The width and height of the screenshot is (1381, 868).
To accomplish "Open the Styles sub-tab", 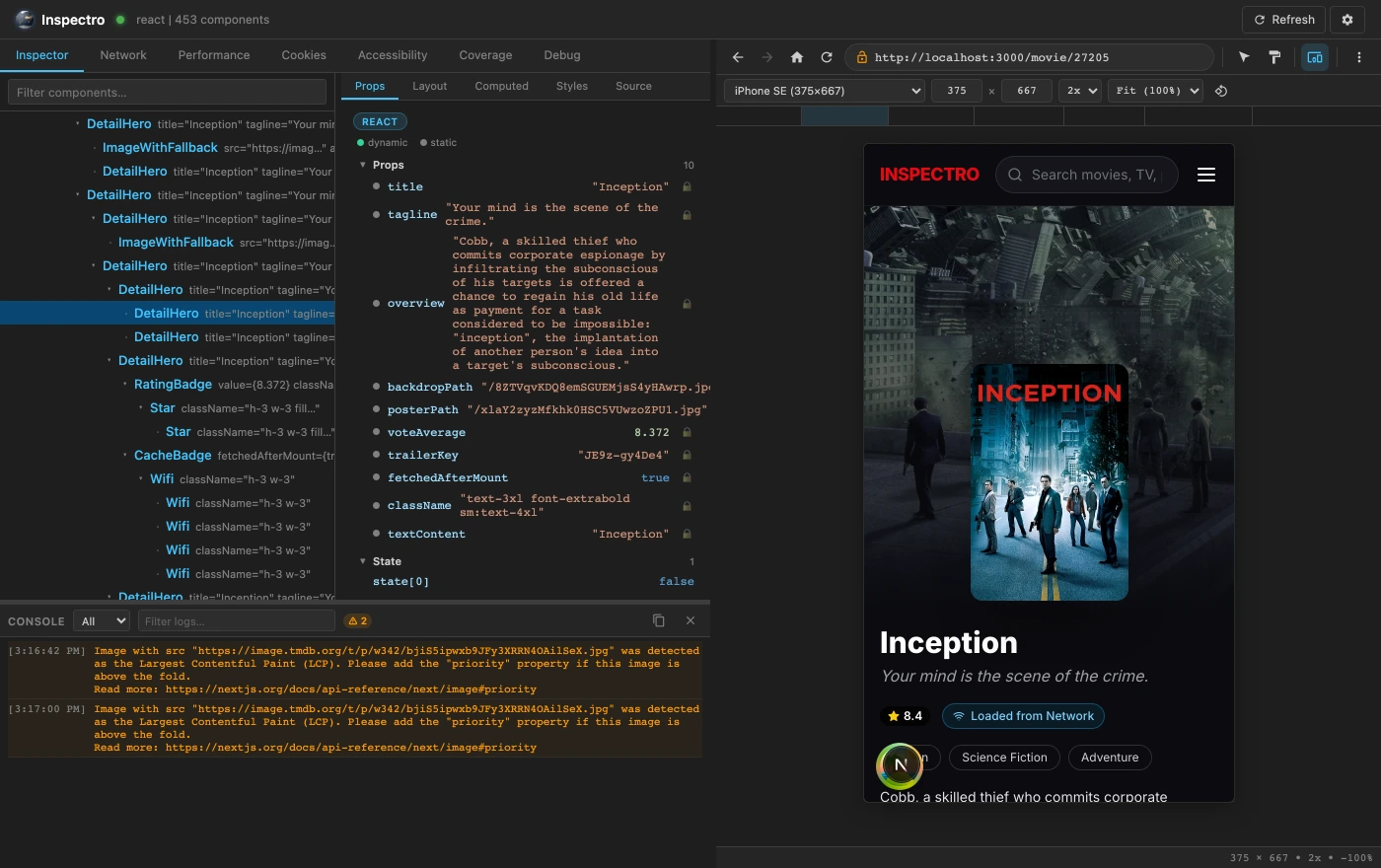I will point(572,86).
